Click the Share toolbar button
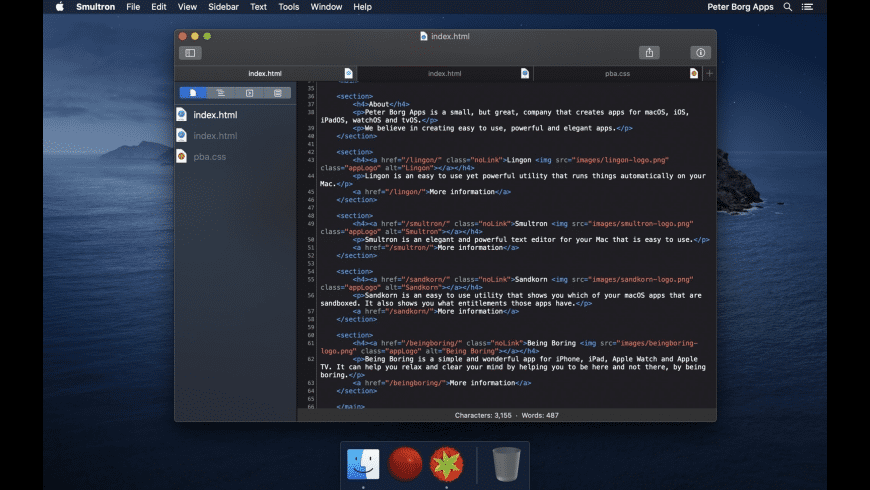This screenshot has width=870, height=490. 649,53
